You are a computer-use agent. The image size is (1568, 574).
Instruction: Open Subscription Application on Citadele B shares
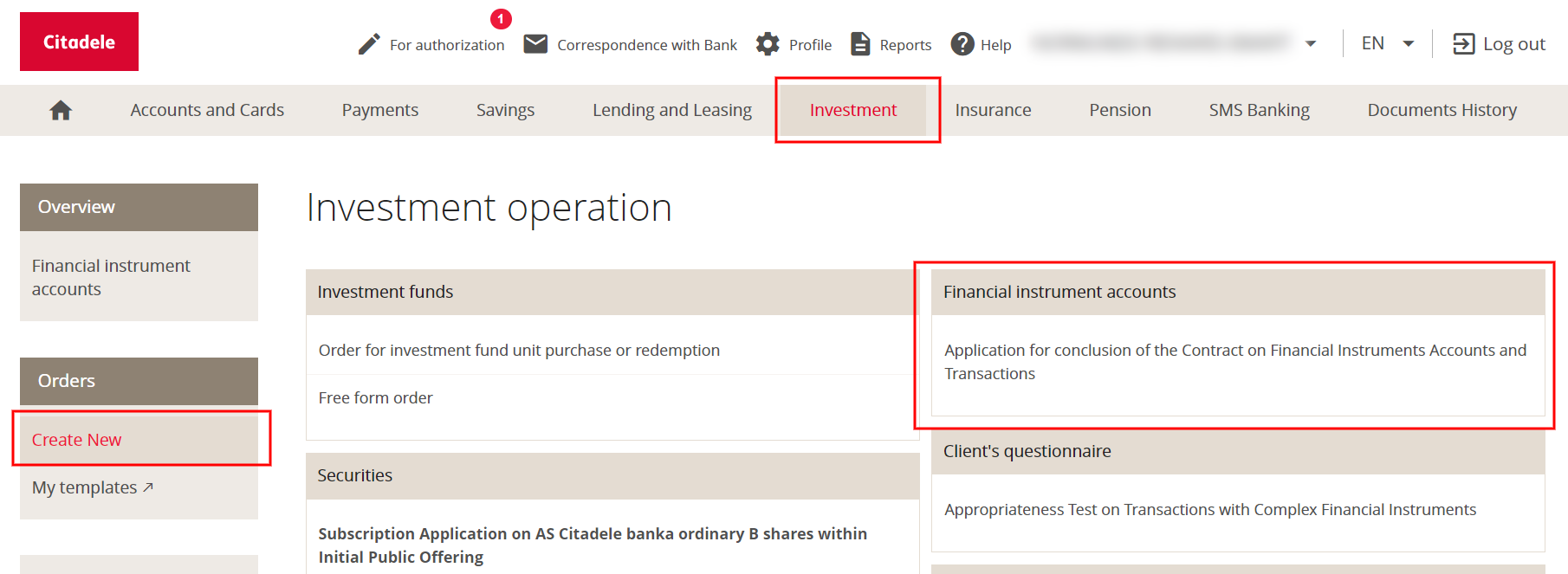click(593, 545)
